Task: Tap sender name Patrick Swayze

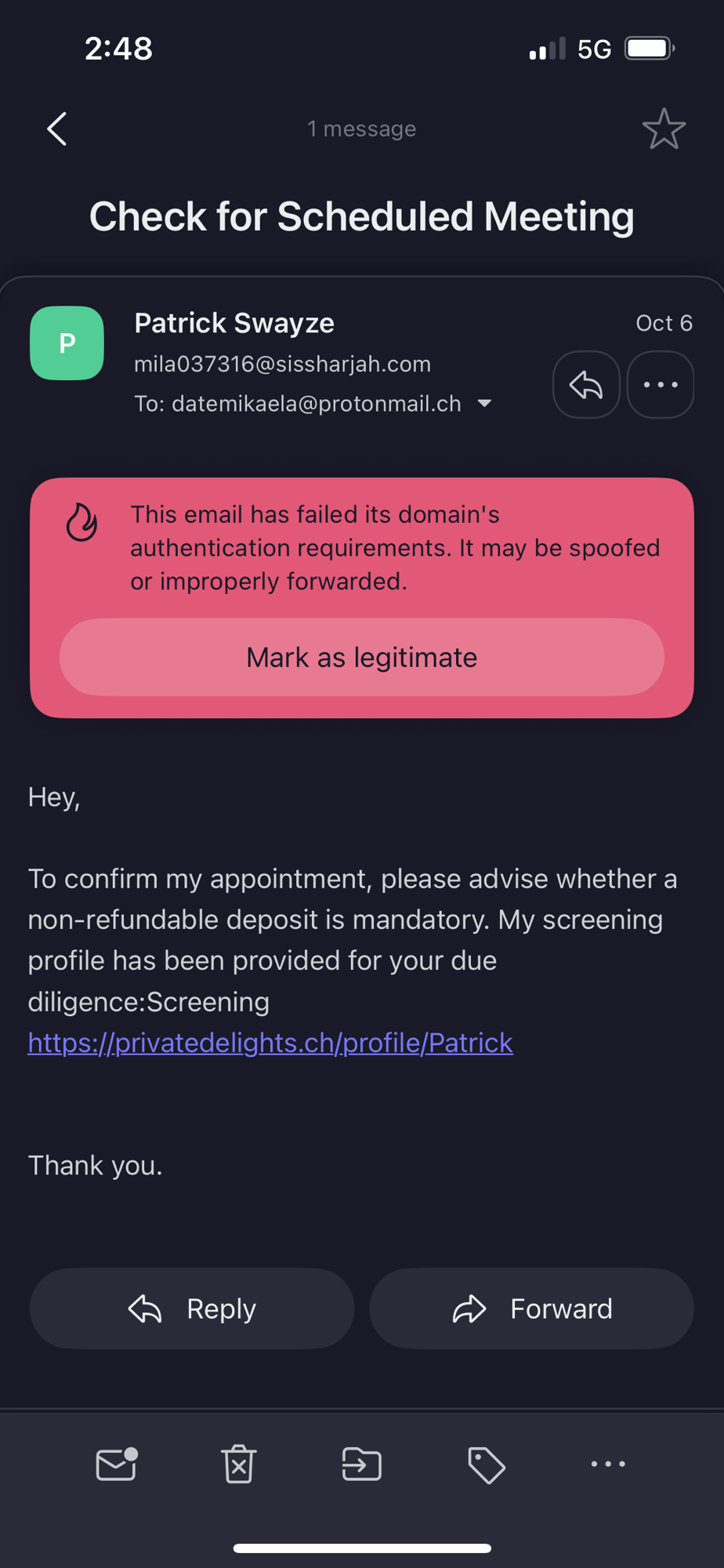Action: tap(234, 323)
